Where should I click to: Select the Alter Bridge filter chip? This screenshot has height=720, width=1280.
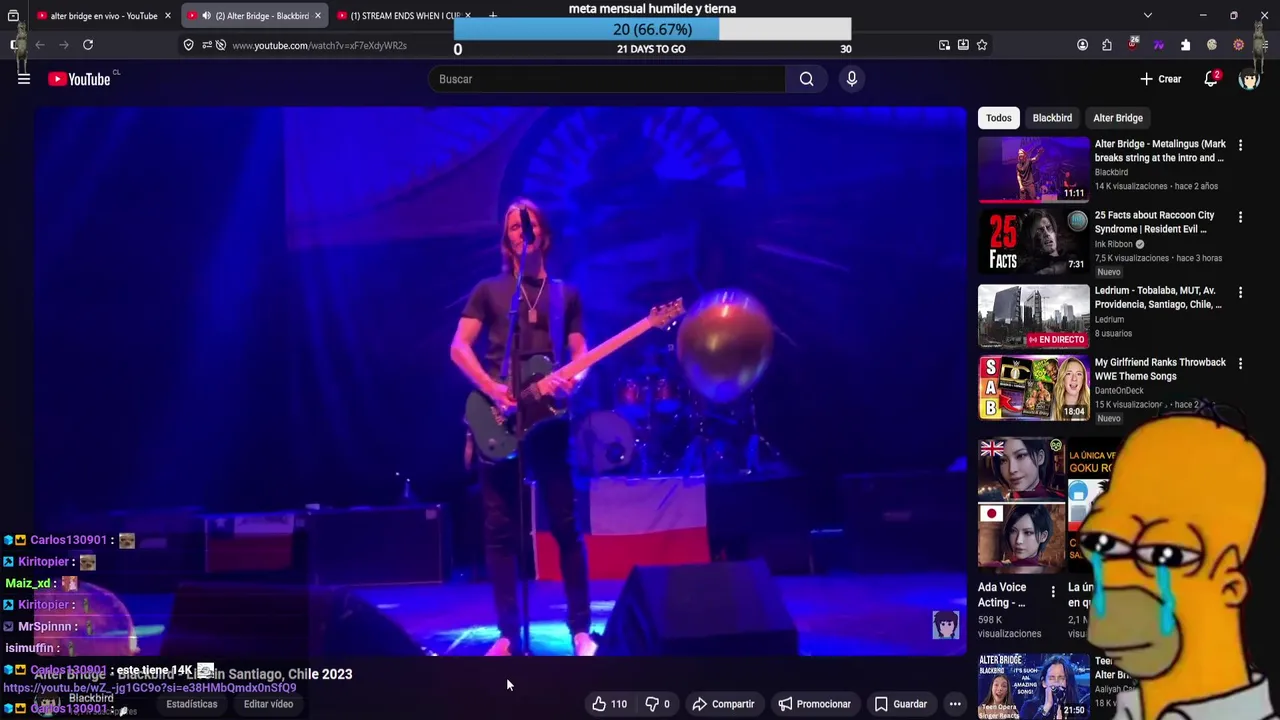point(1118,118)
